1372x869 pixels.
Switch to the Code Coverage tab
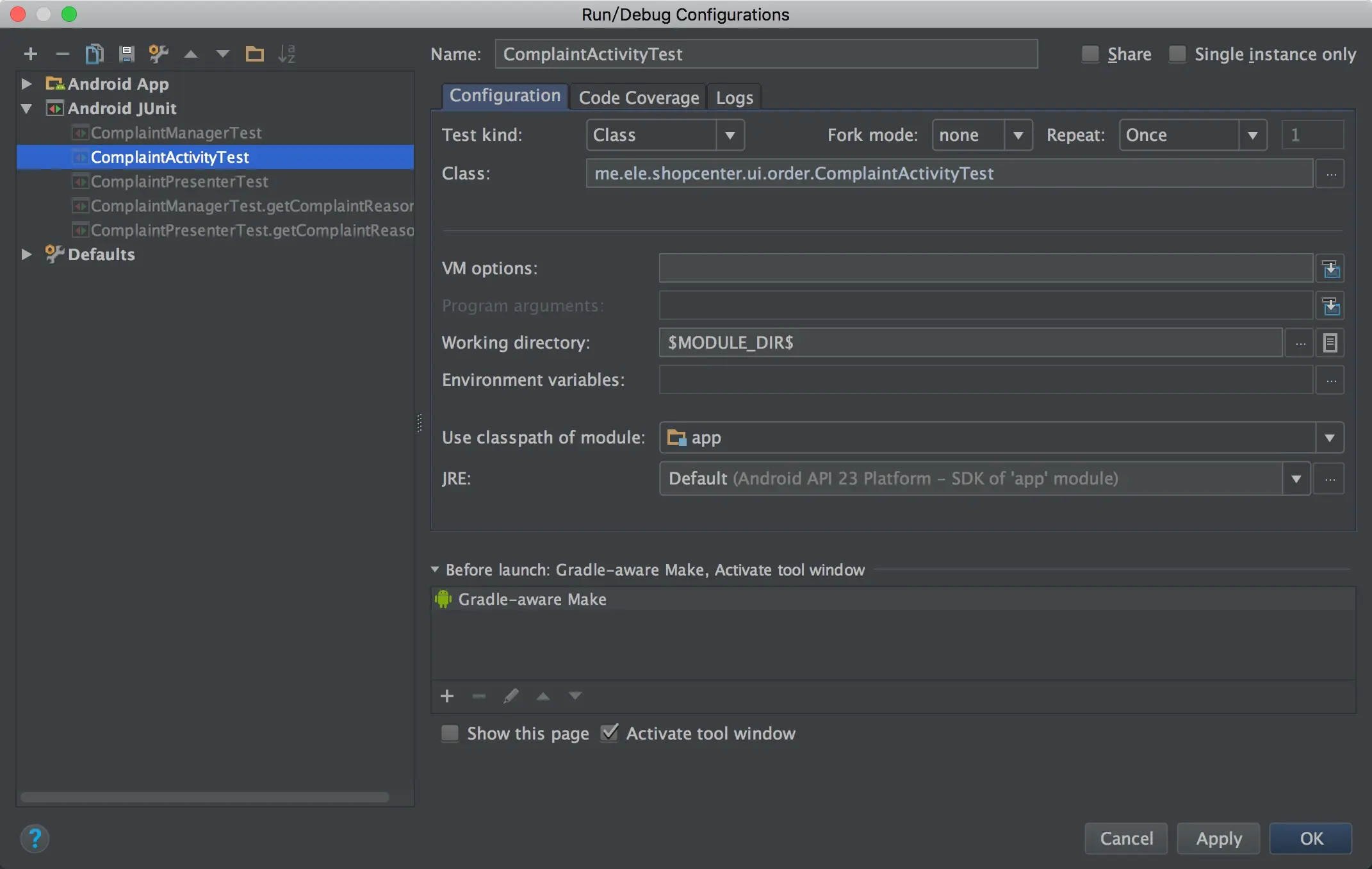click(639, 97)
